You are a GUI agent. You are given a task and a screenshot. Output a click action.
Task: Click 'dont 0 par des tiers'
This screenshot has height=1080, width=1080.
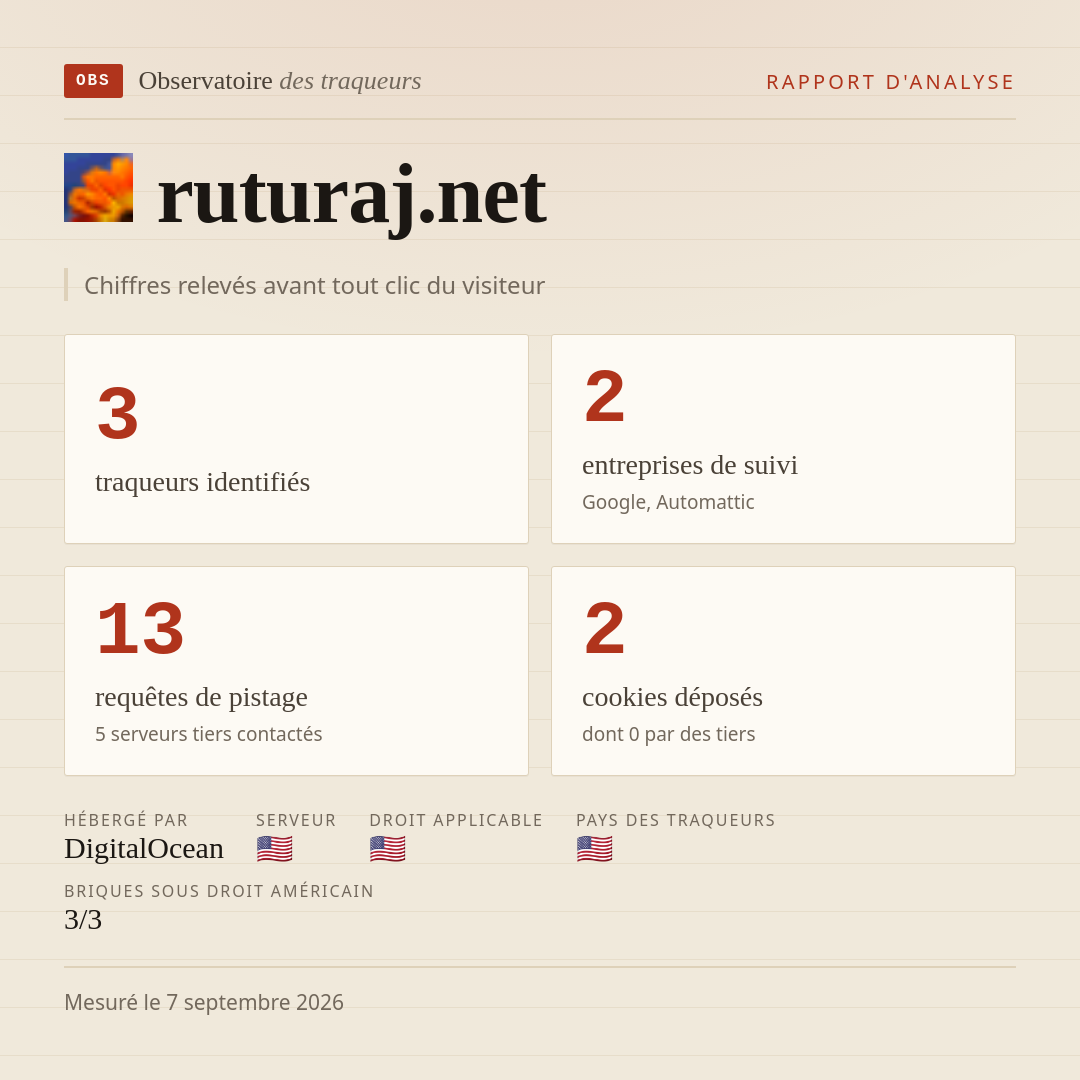click(x=669, y=734)
